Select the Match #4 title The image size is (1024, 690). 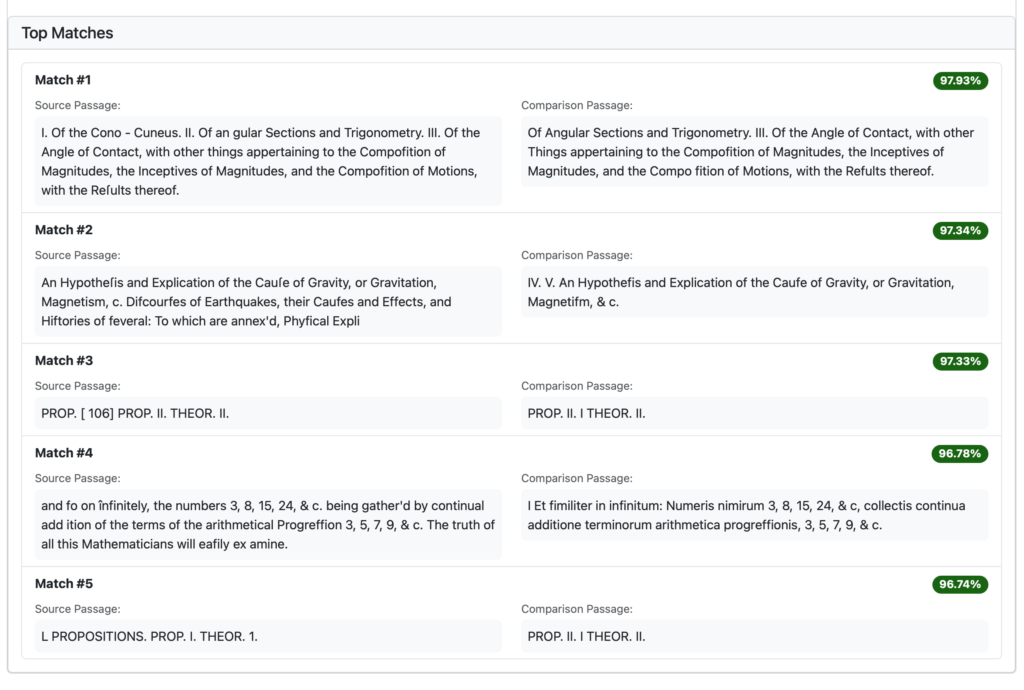pos(63,453)
